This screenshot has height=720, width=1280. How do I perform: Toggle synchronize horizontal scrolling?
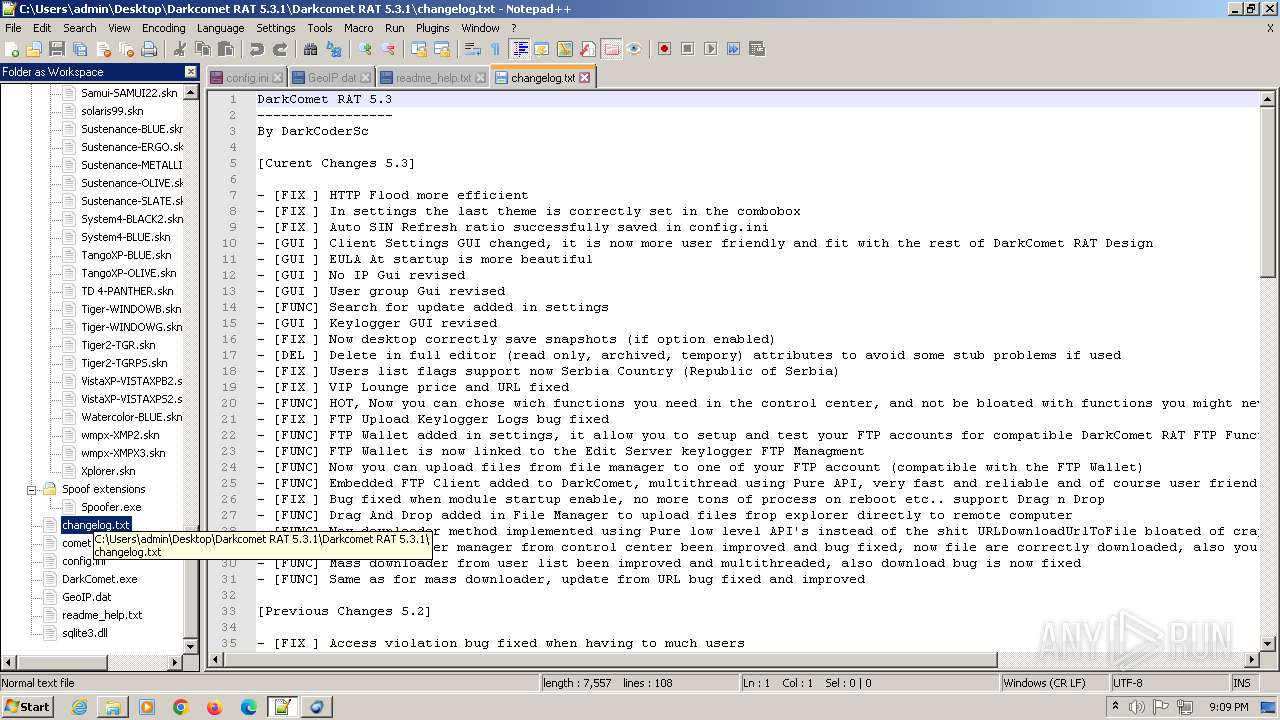coord(442,49)
